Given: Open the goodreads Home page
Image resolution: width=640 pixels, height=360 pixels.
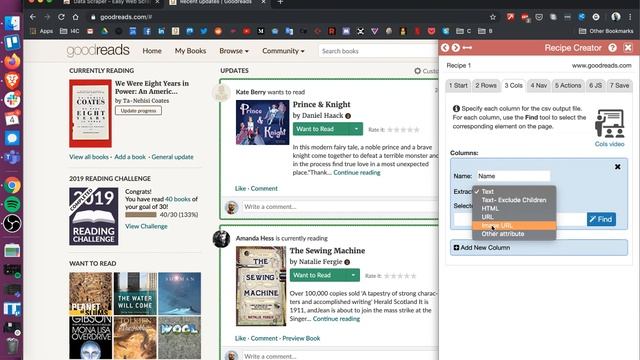Looking at the screenshot, I should [152, 51].
